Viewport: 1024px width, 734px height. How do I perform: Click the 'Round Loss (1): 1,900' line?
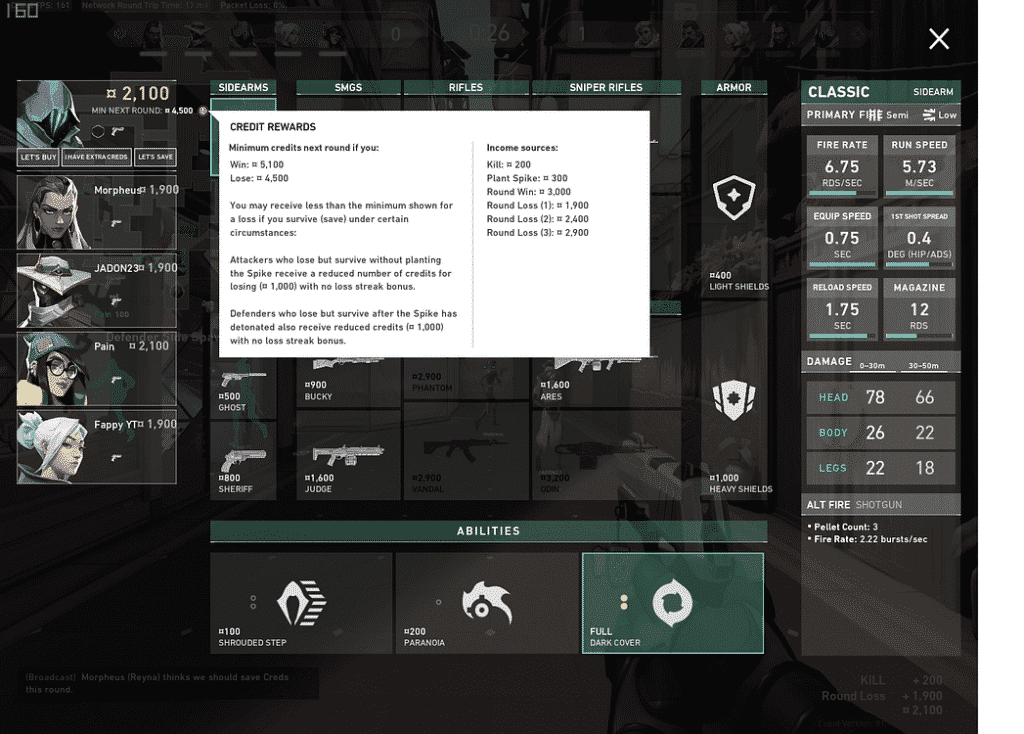(537, 205)
